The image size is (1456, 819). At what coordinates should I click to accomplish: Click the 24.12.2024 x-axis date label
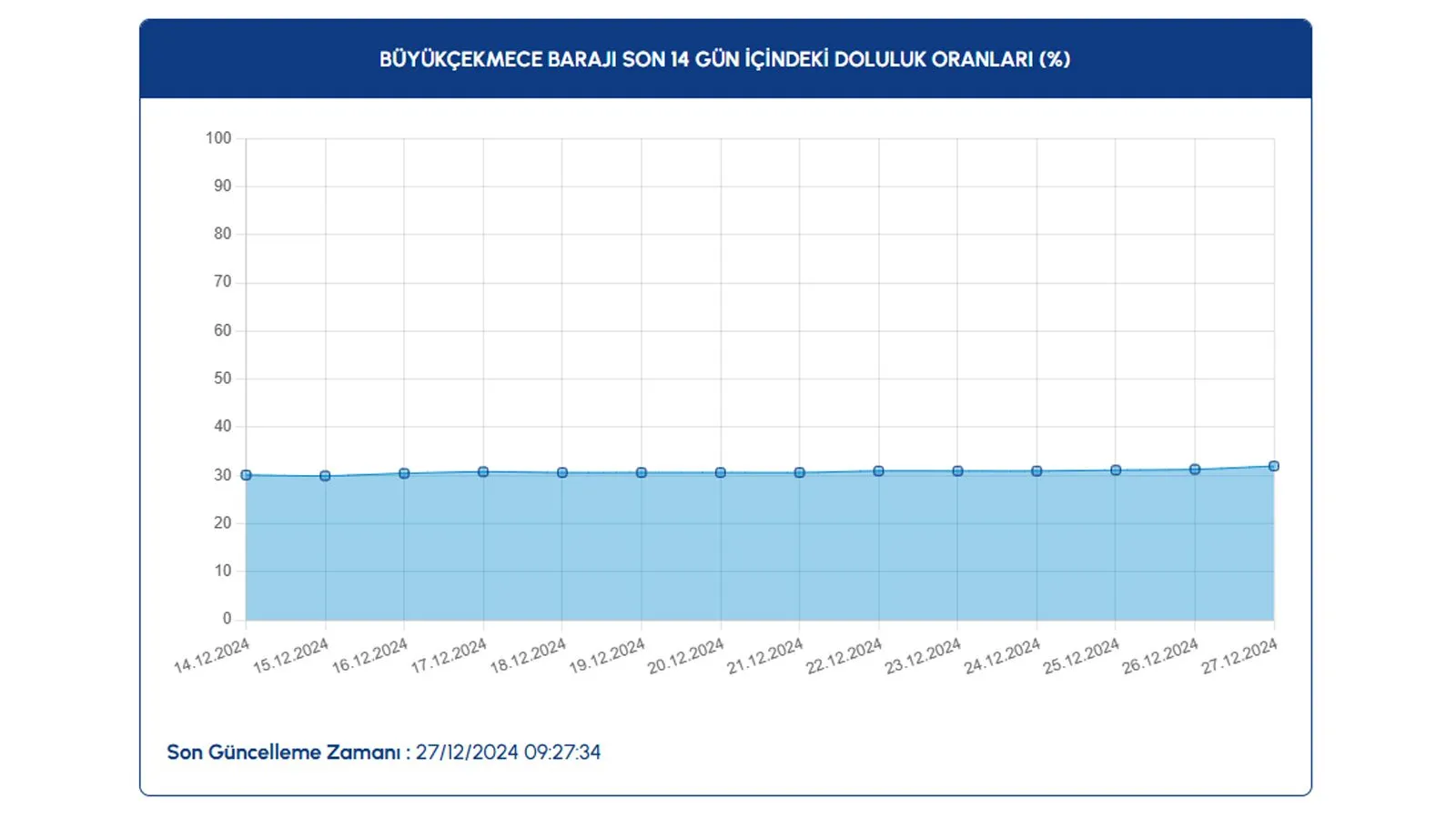(1002, 656)
